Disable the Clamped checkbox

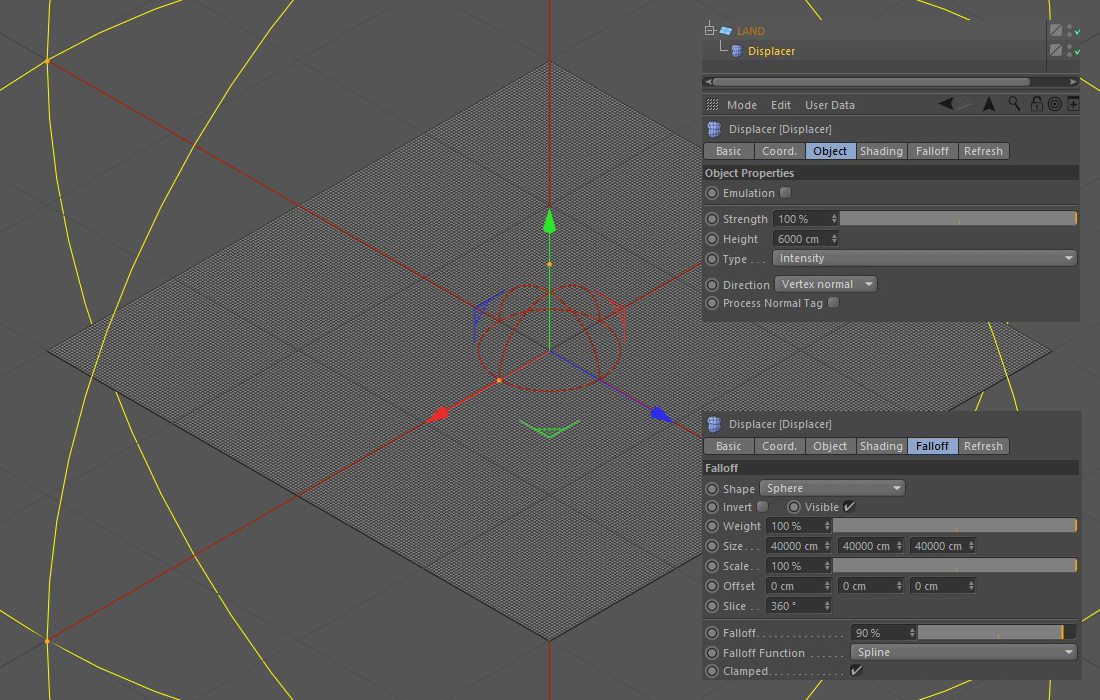(855, 671)
